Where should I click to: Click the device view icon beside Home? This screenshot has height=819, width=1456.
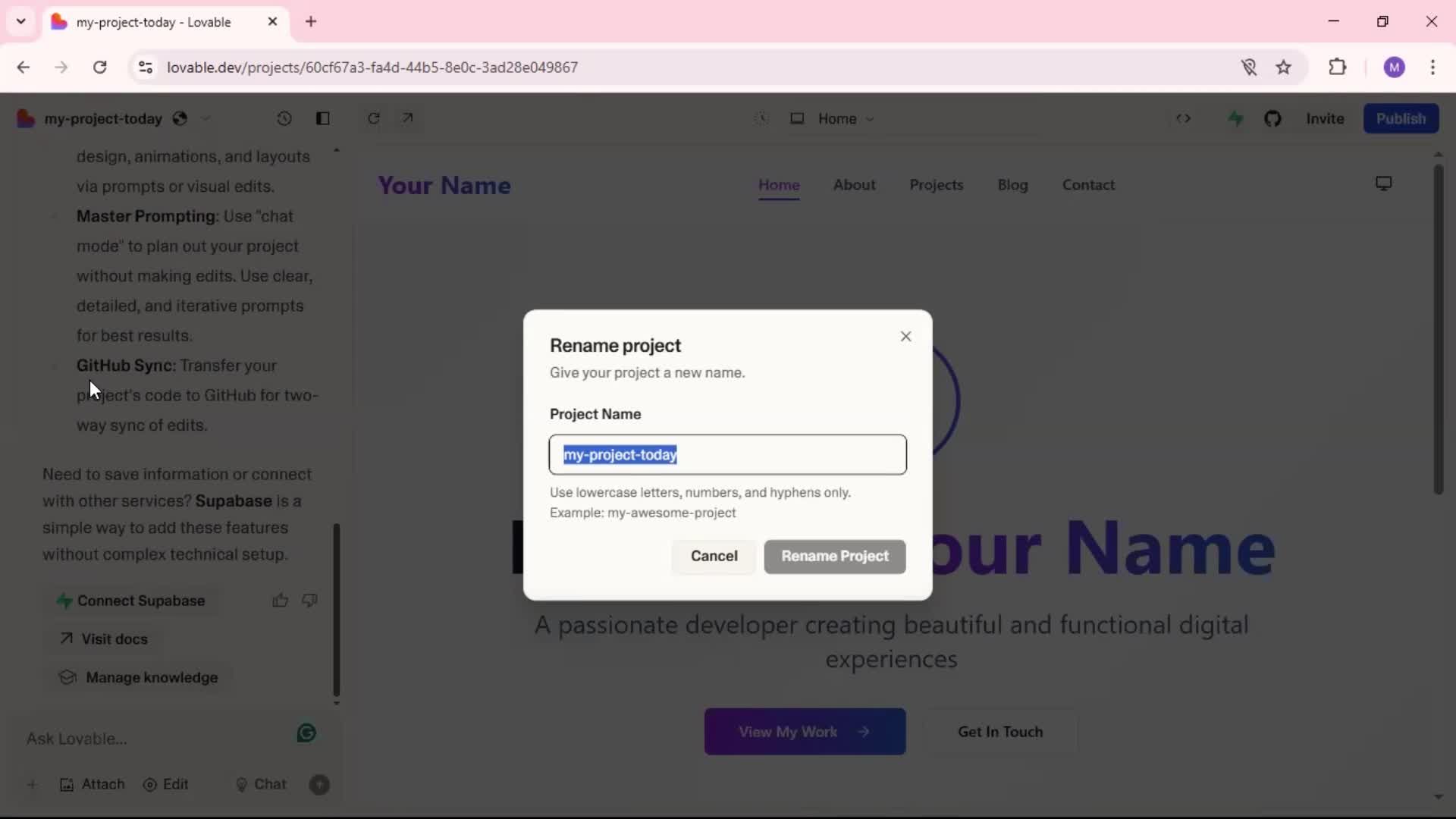[x=797, y=118]
